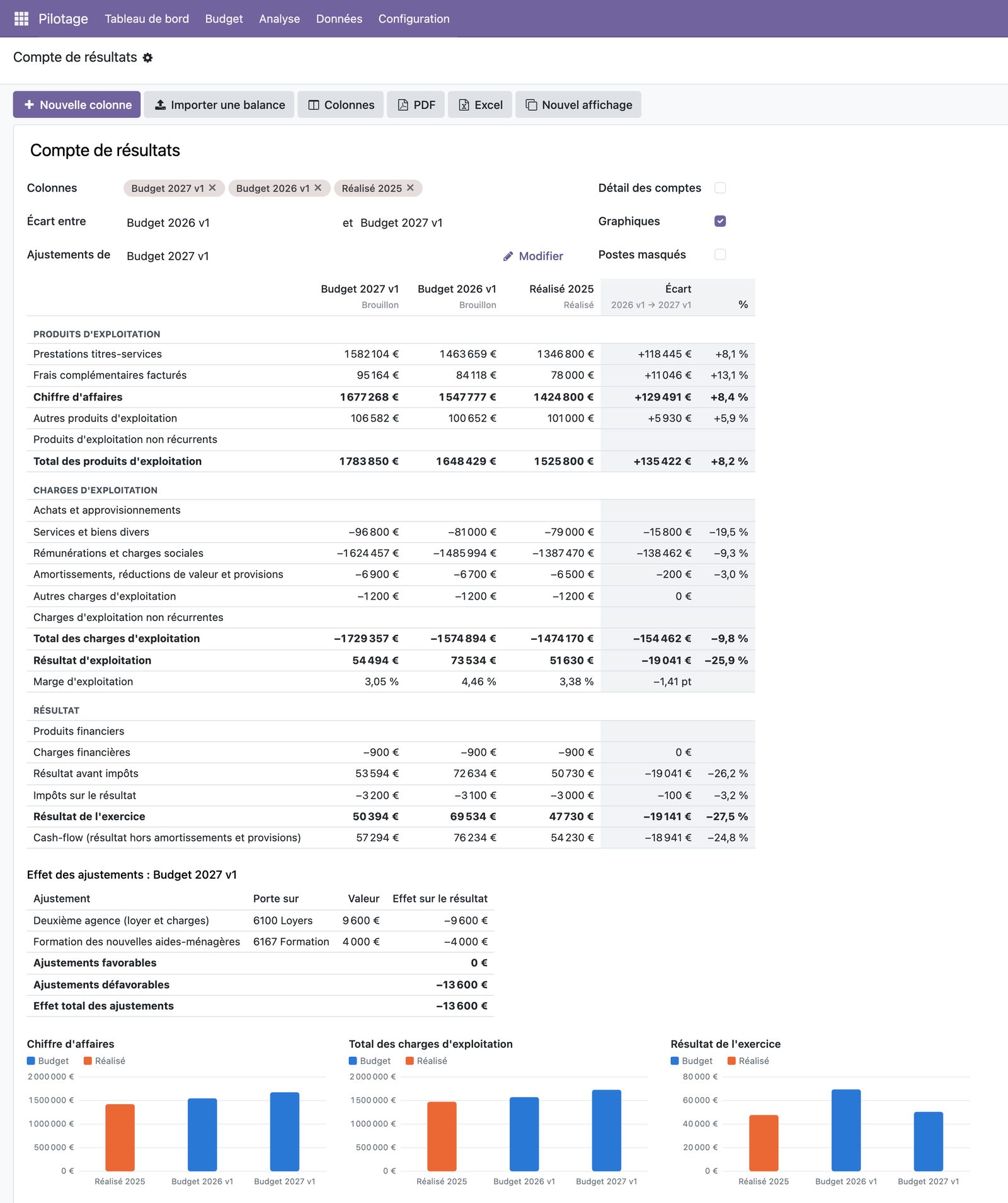The width and height of the screenshot is (1008, 1203).
Task: Click the Deuxième agence (loyer et charges) adjustment
Action: [x=121, y=921]
